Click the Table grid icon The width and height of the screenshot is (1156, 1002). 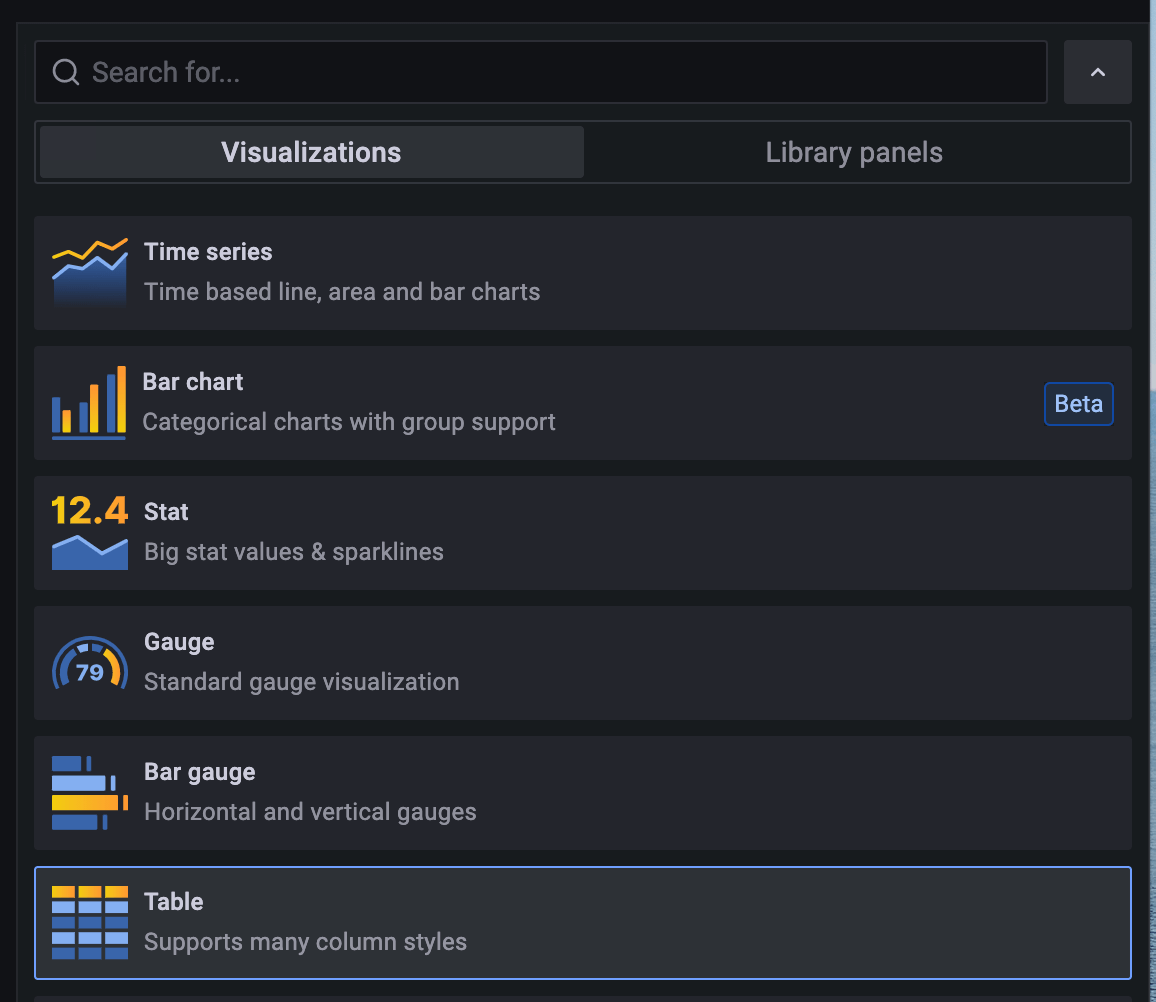(x=90, y=922)
